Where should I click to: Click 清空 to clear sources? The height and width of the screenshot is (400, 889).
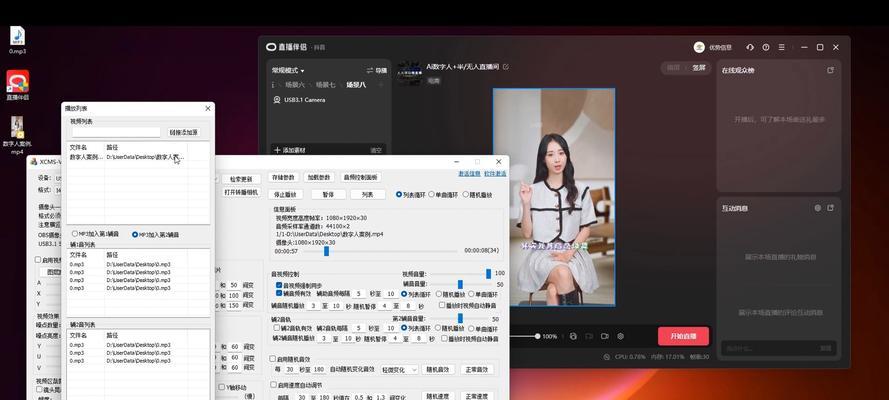tap(376, 150)
